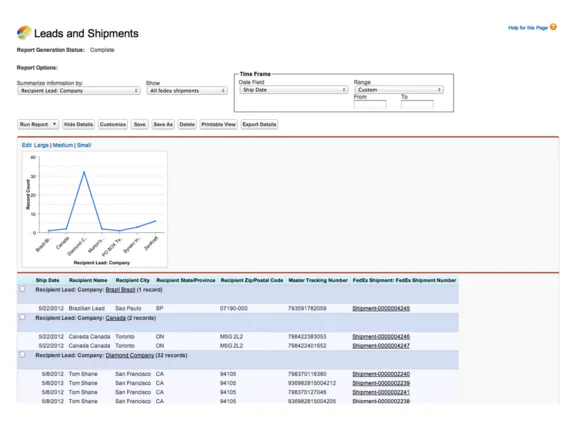Image resolution: width=573 pixels, height=424 pixels.
Task: Switch chart size to Medium
Action: pos(63,145)
